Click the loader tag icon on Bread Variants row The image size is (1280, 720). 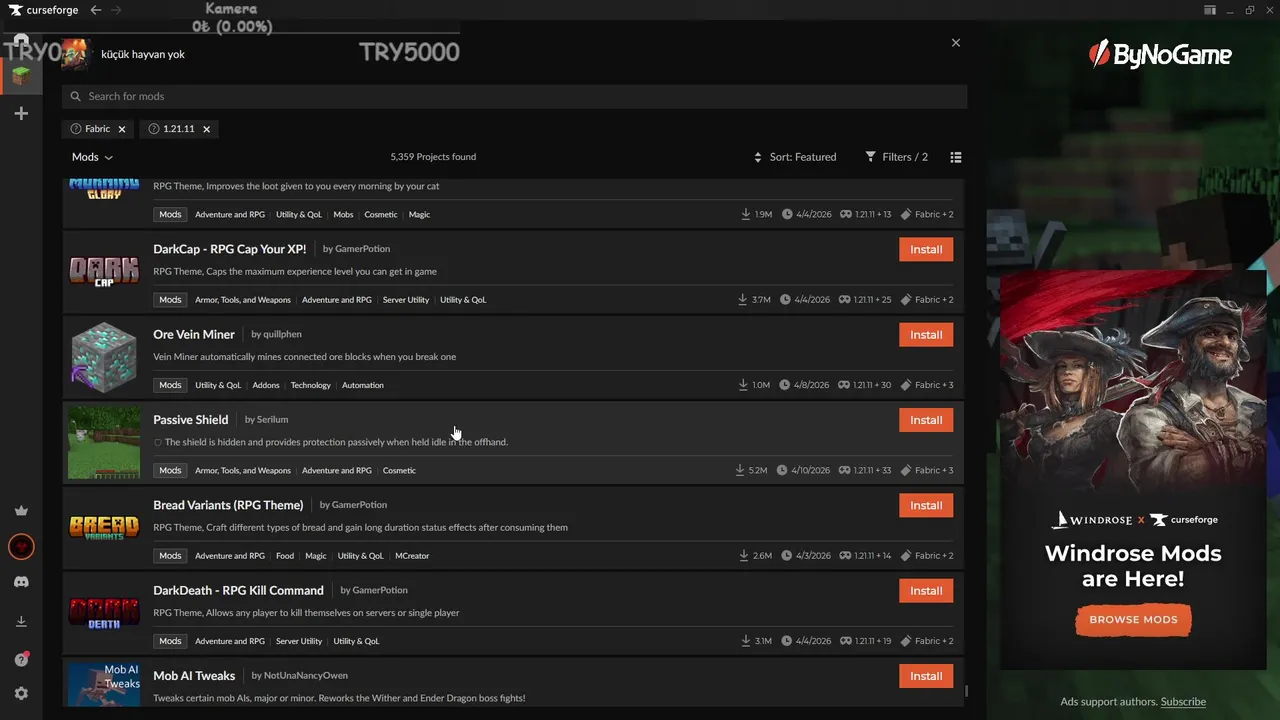(906, 556)
